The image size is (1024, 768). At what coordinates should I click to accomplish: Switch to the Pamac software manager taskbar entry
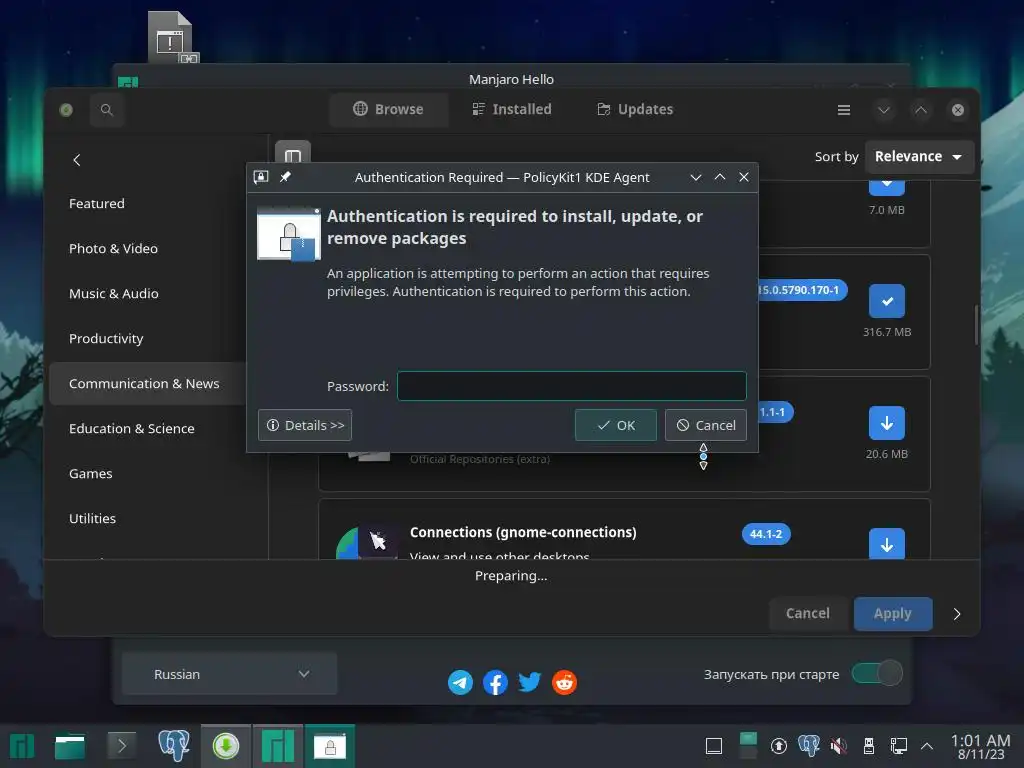pyautogui.click(x=226, y=746)
